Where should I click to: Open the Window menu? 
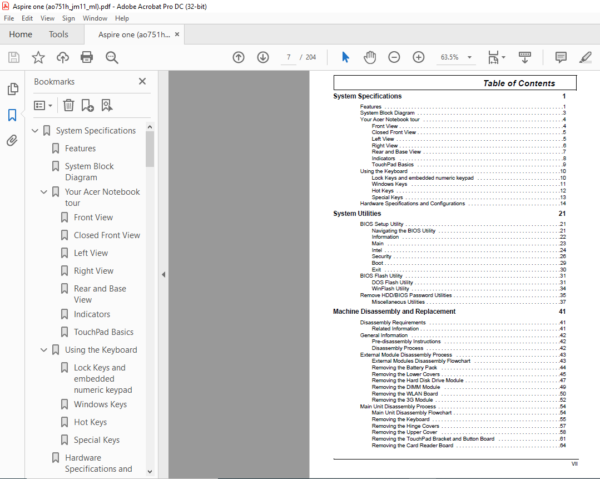pos(95,18)
